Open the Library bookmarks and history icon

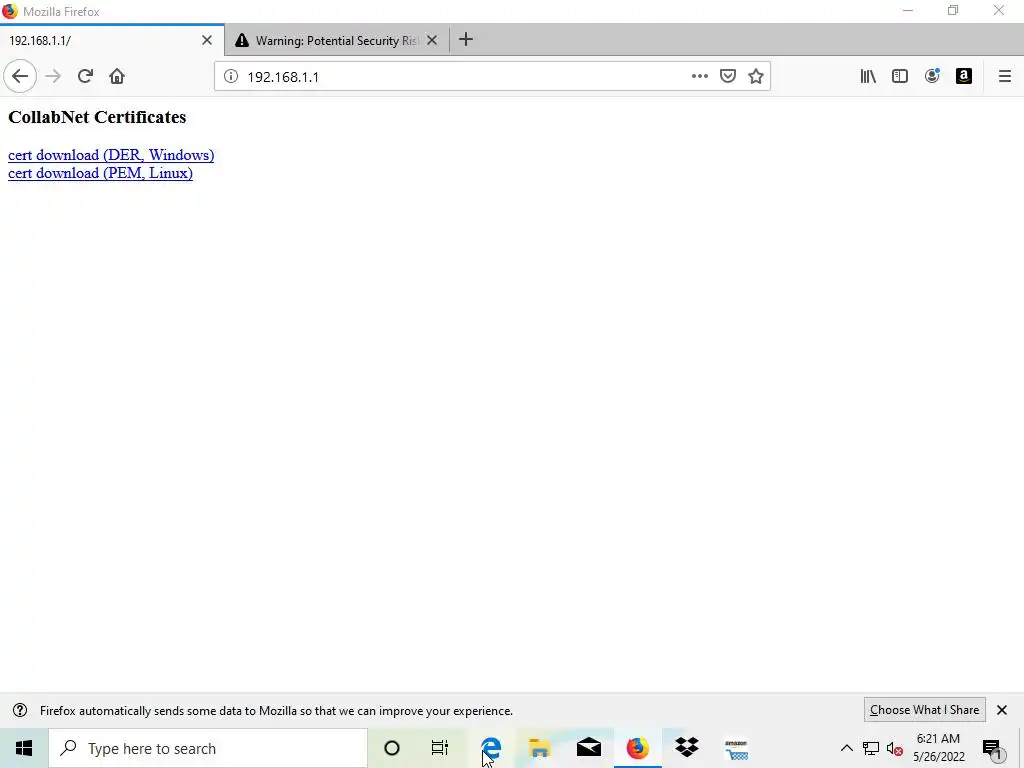(x=868, y=76)
